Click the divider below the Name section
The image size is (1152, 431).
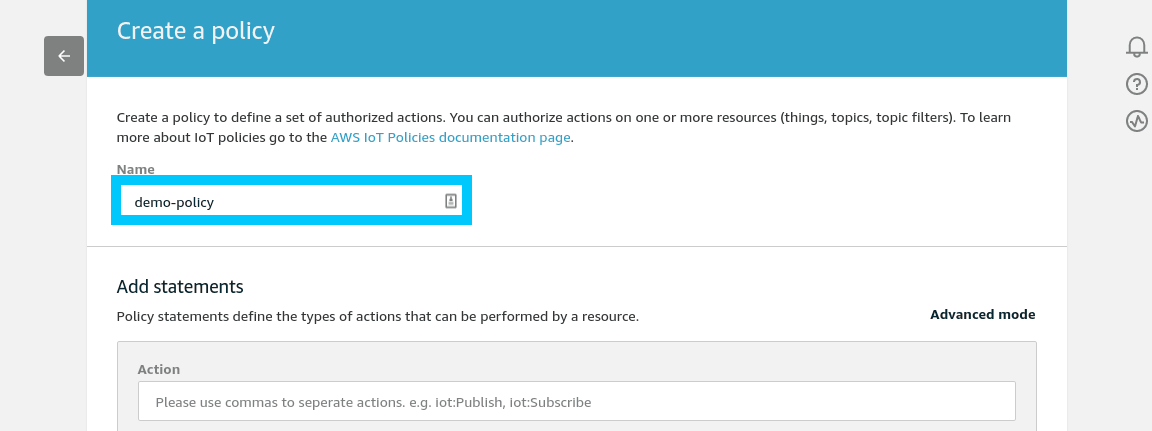[x=576, y=246]
